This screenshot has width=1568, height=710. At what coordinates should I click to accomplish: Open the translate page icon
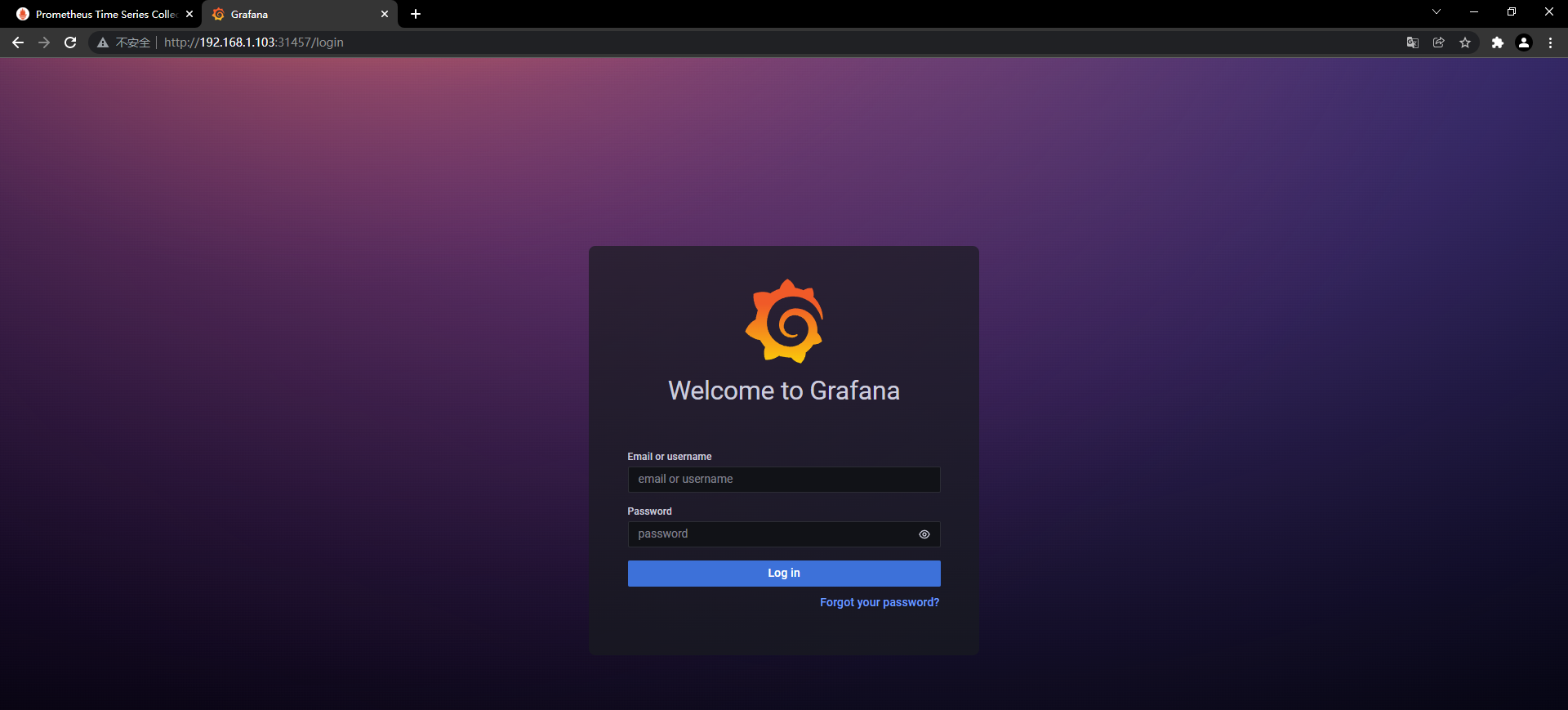[x=1413, y=42]
